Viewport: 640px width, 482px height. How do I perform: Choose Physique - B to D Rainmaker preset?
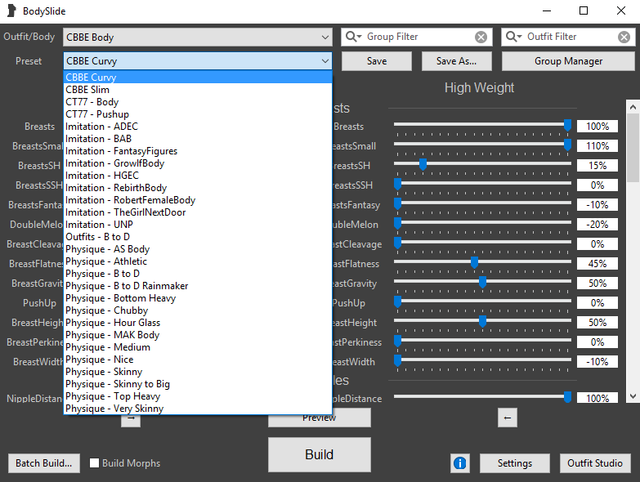[198, 285]
